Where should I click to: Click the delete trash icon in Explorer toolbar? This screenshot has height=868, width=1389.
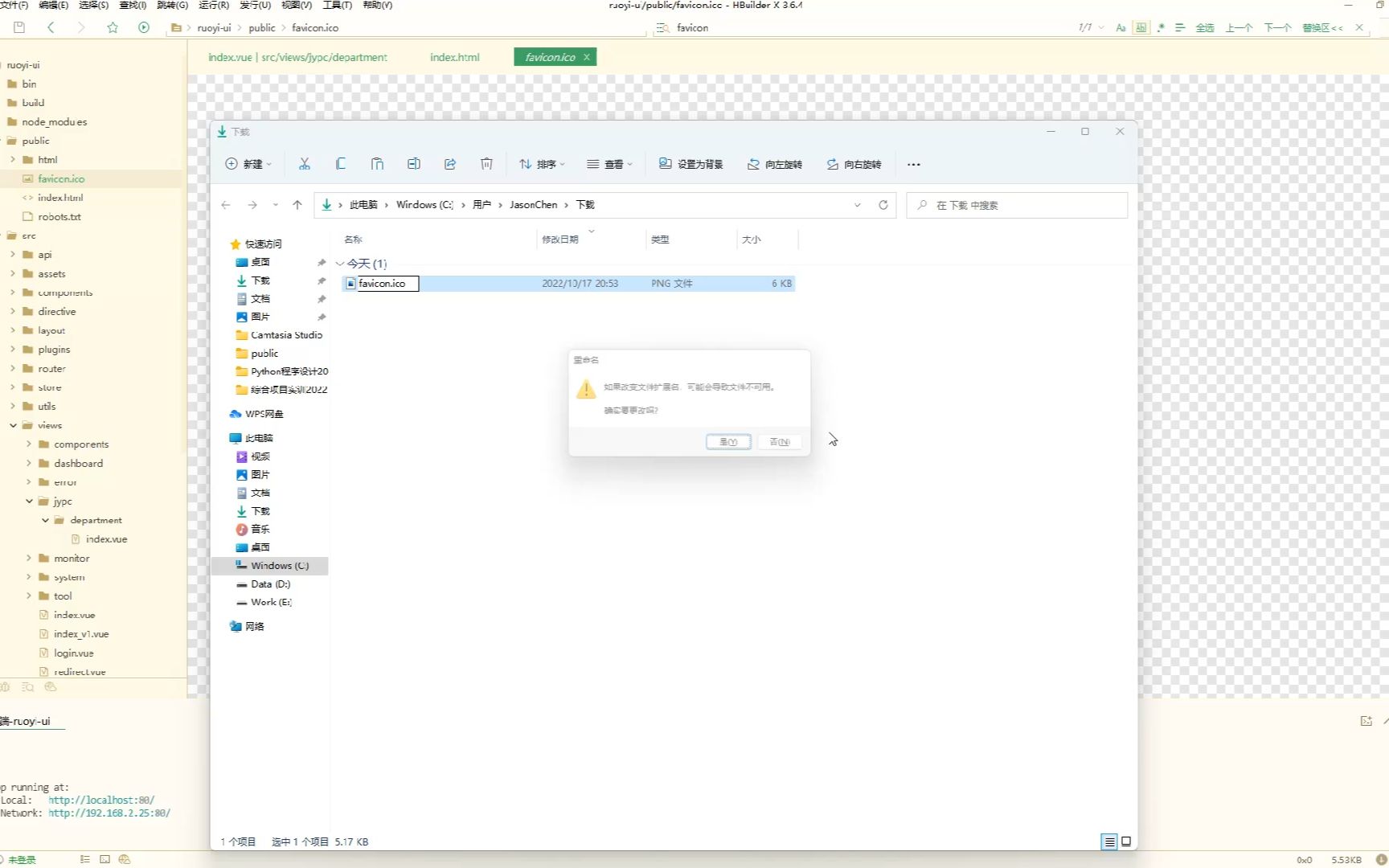(x=486, y=164)
